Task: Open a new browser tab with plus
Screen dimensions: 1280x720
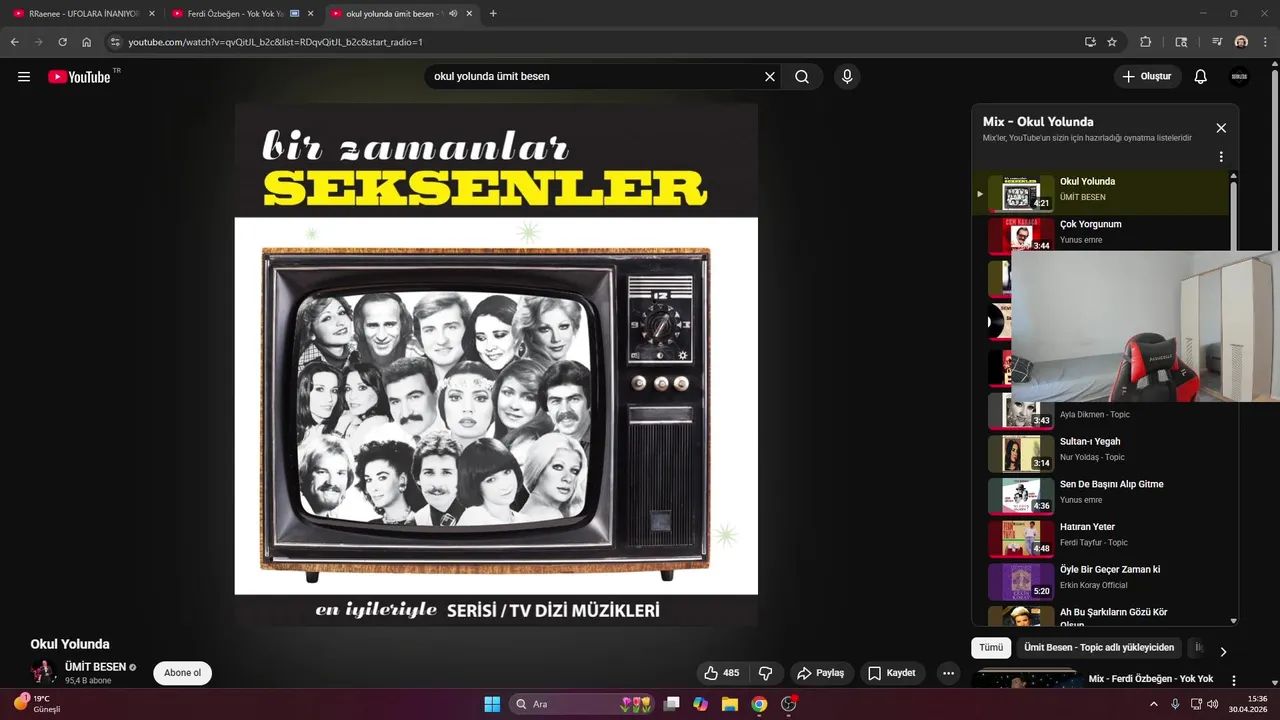Action: click(x=493, y=14)
